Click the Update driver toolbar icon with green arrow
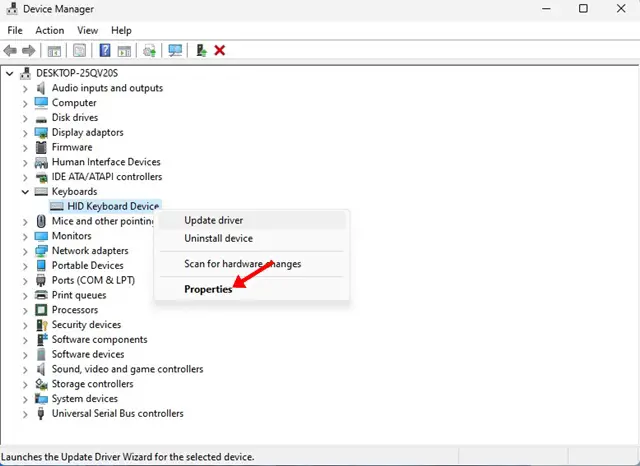 point(201,51)
